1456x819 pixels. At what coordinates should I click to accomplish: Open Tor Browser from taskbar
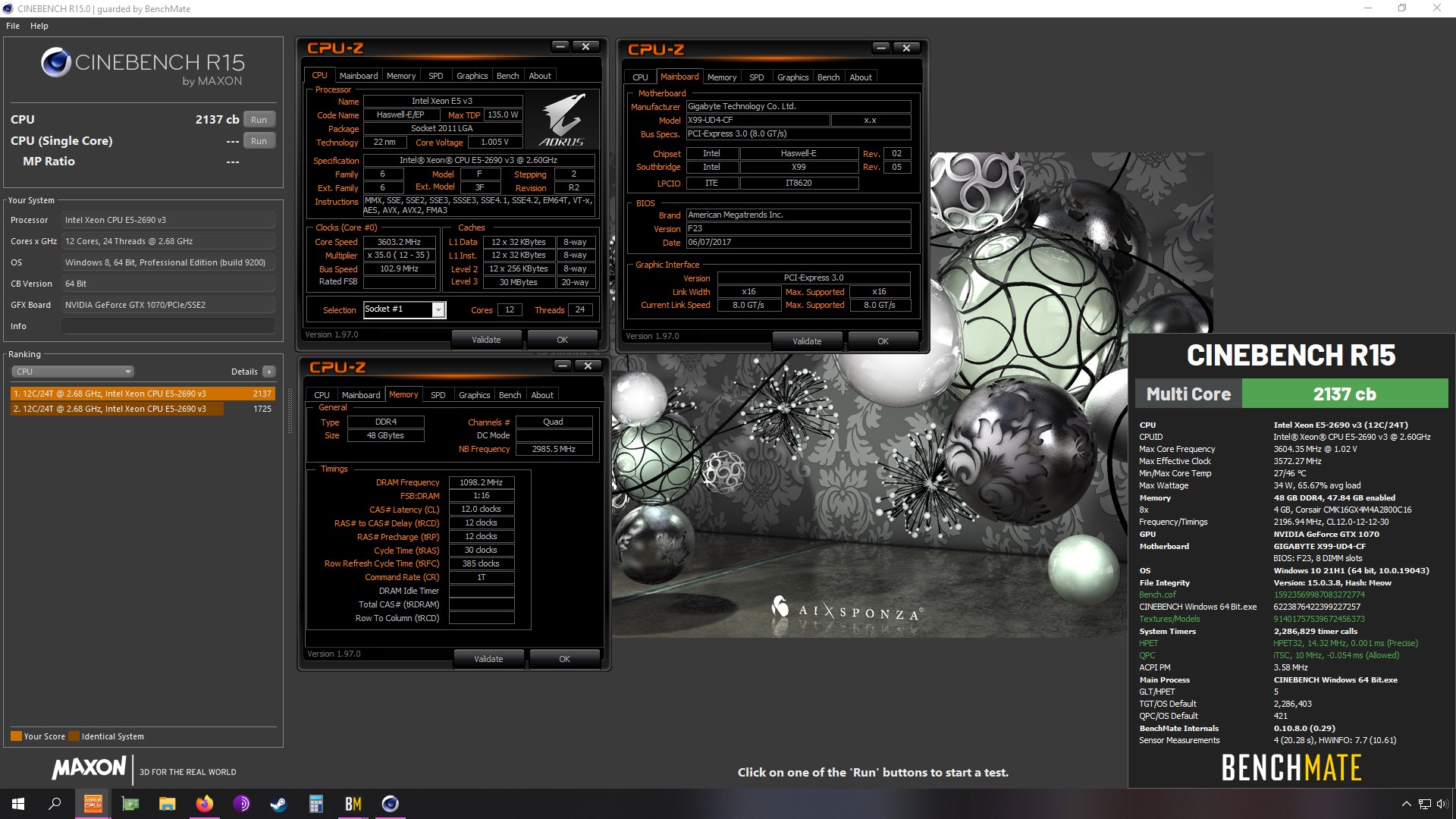coord(242,804)
